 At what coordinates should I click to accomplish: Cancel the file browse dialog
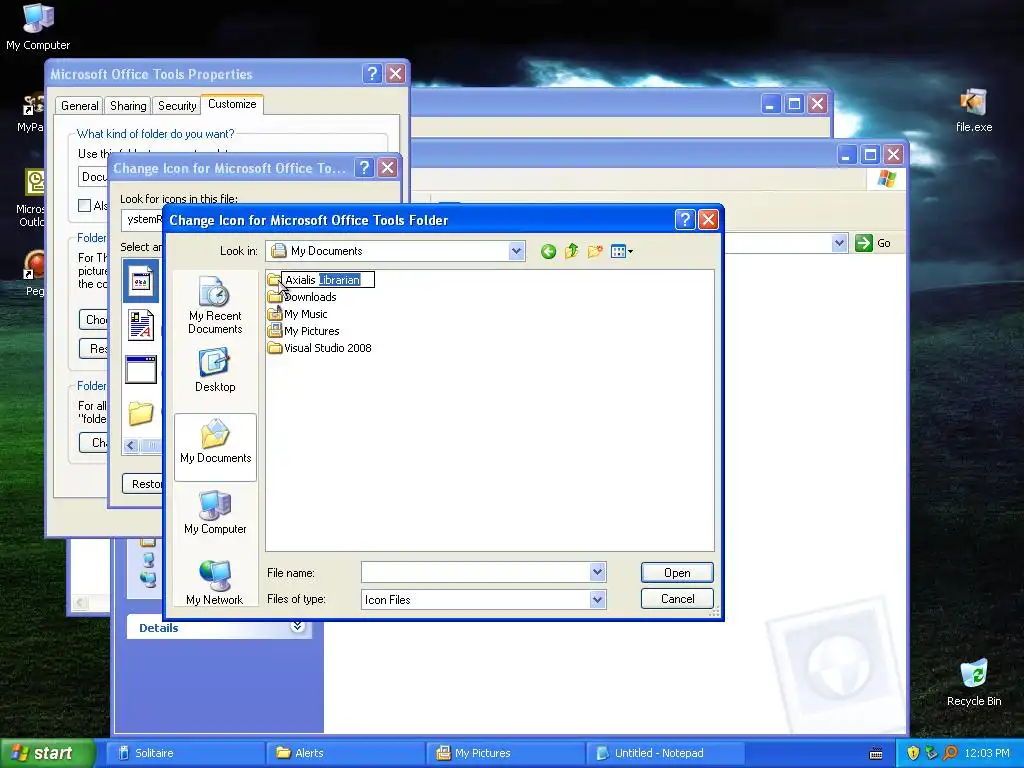(677, 599)
